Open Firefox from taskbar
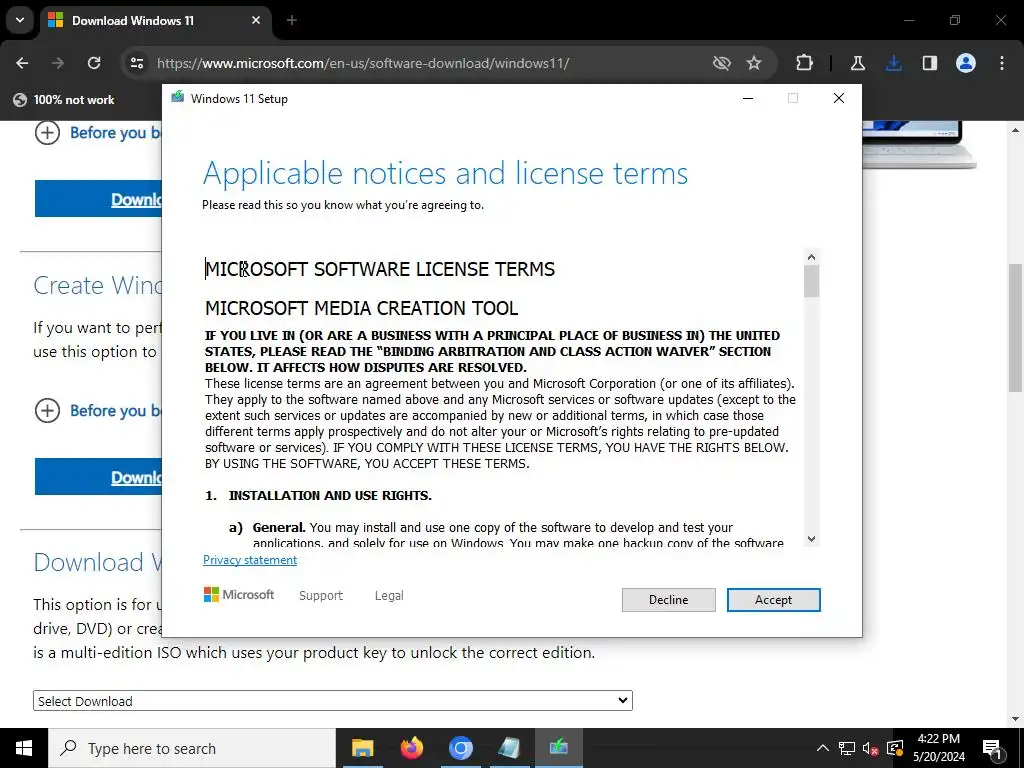This screenshot has width=1024, height=768. 411,748
